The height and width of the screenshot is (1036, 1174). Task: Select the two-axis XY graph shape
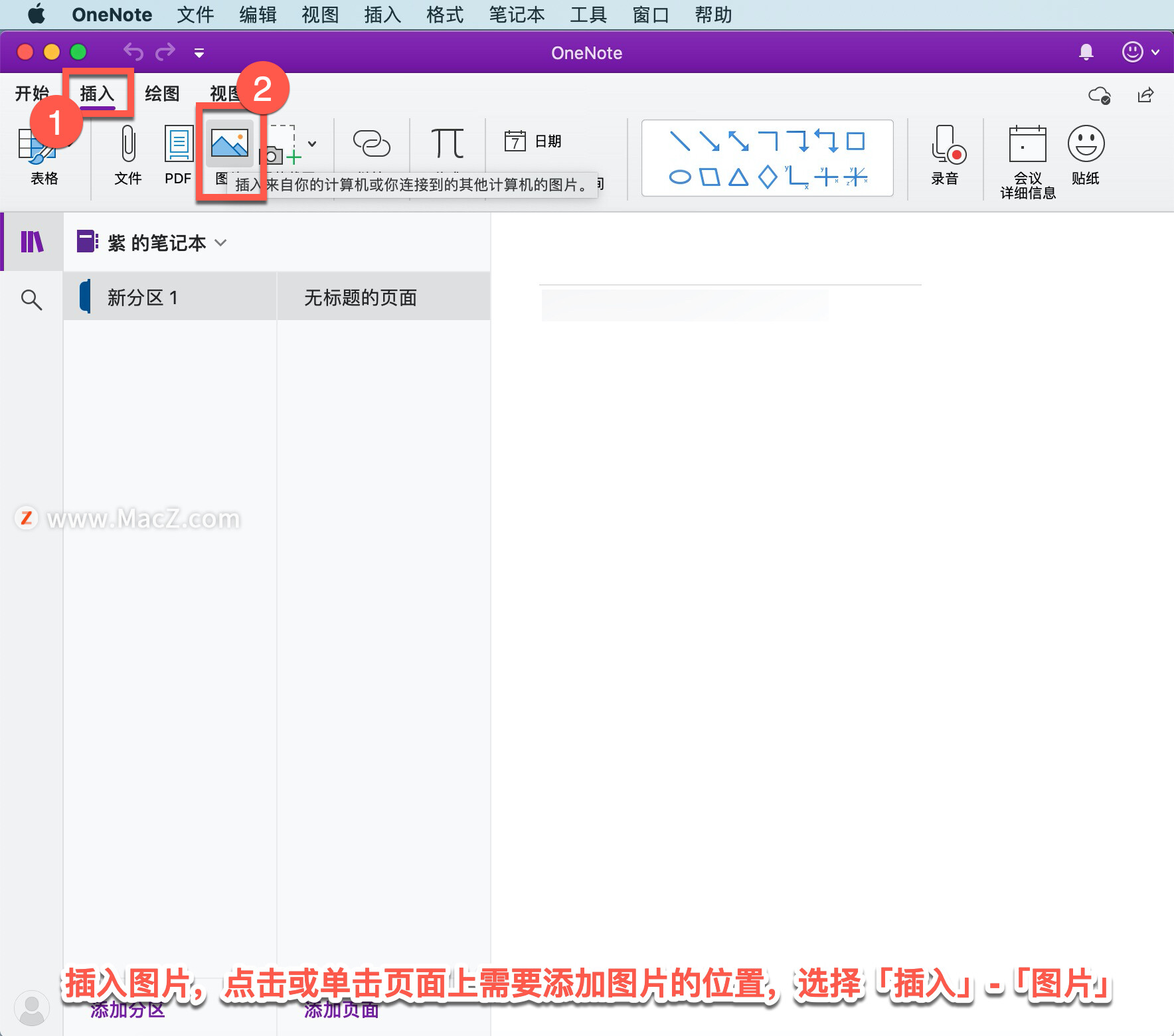click(797, 177)
